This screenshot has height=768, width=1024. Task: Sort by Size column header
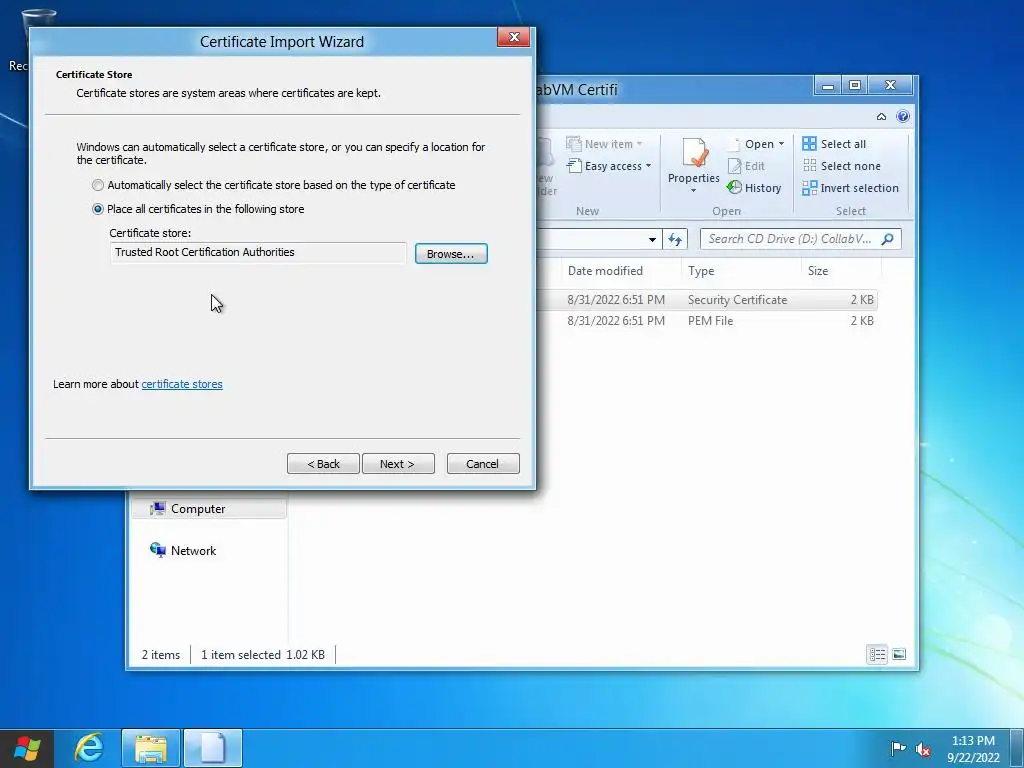818,270
